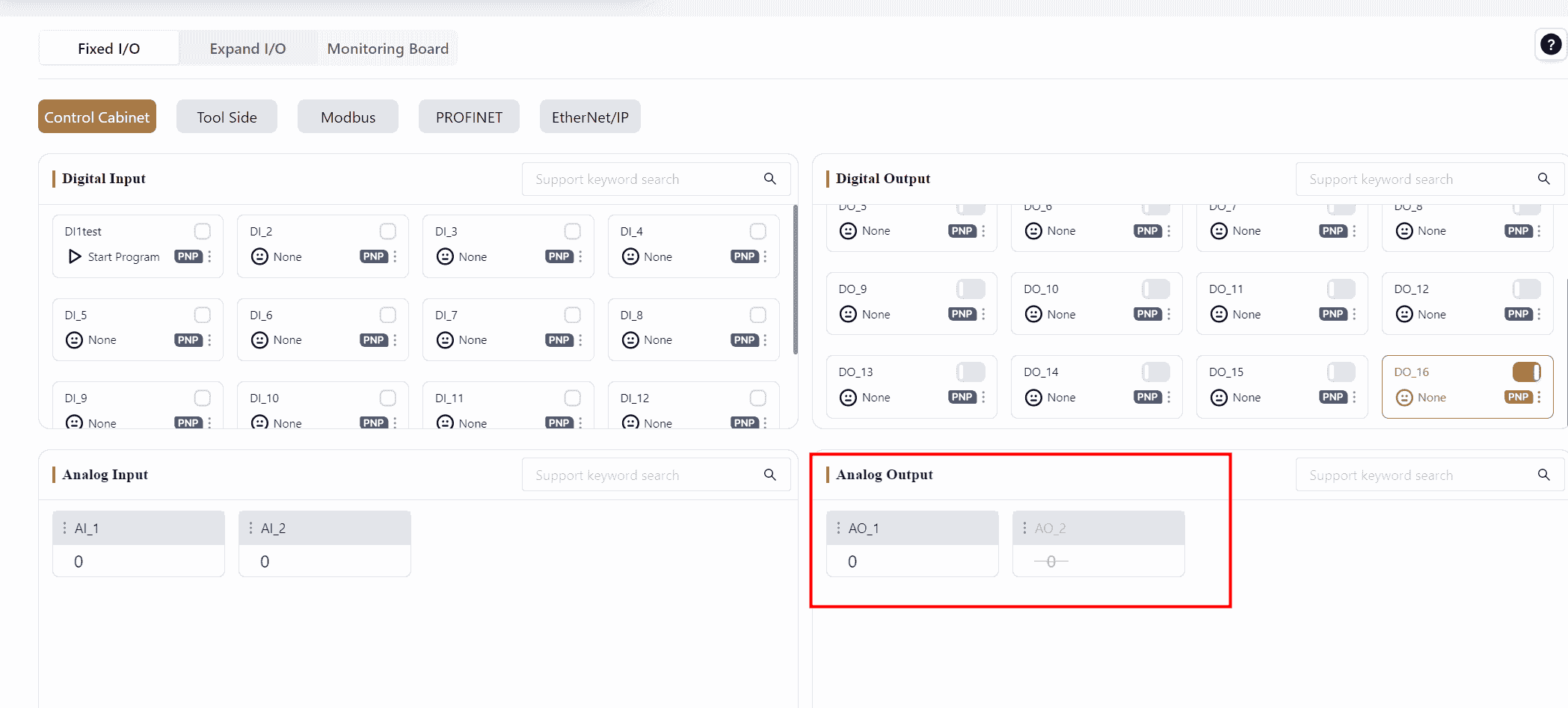Check the DI_4 status checkbox
Image resolution: width=1568 pixels, height=708 pixels.
[757, 231]
